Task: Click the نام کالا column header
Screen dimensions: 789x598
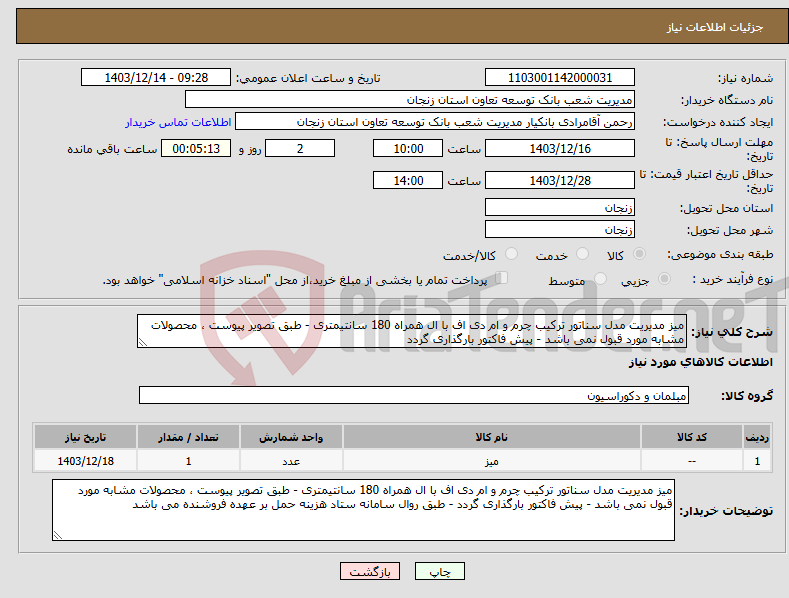Action: click(492, 436)
